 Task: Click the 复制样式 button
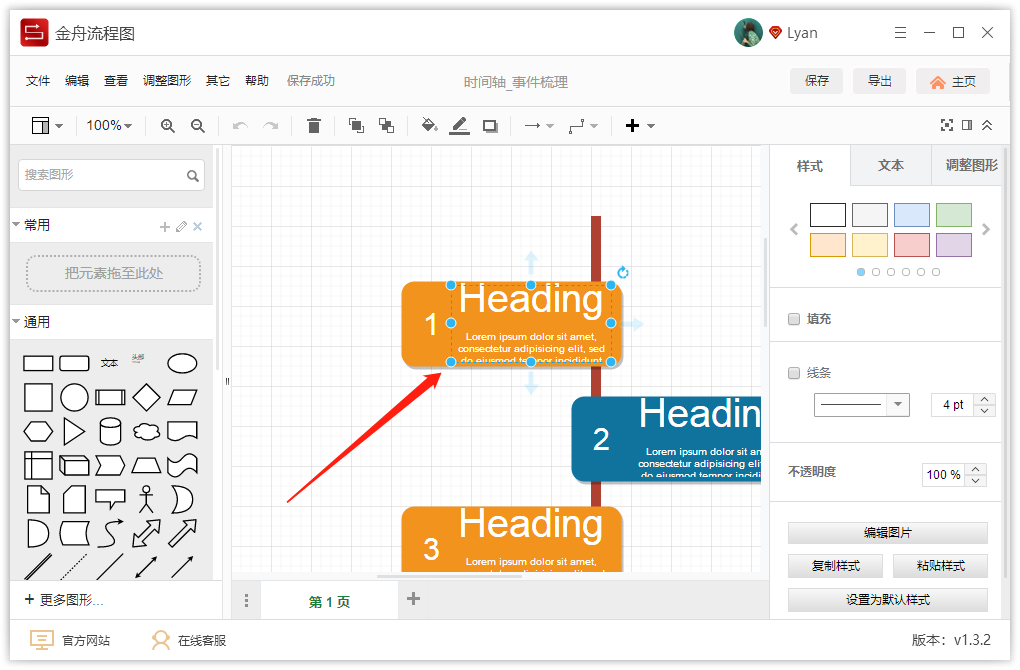pos(835,566)
